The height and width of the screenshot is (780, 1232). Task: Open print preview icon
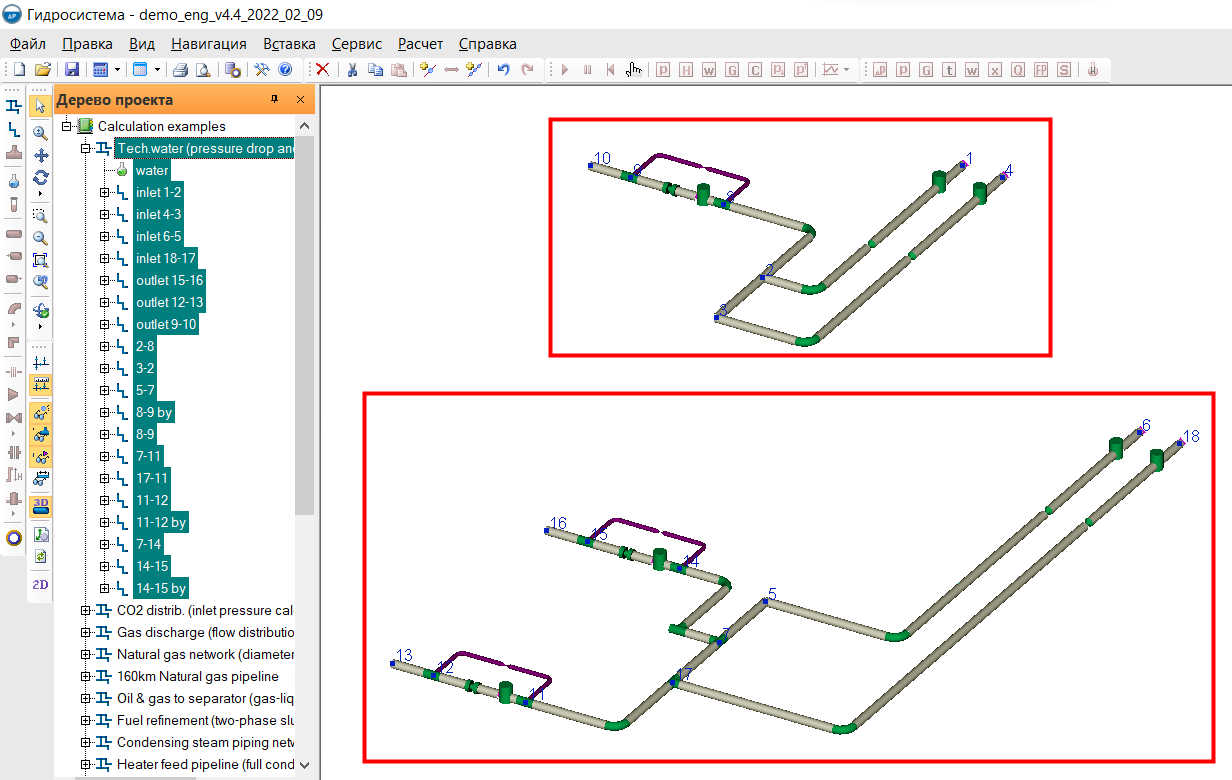tap(203, 70)
